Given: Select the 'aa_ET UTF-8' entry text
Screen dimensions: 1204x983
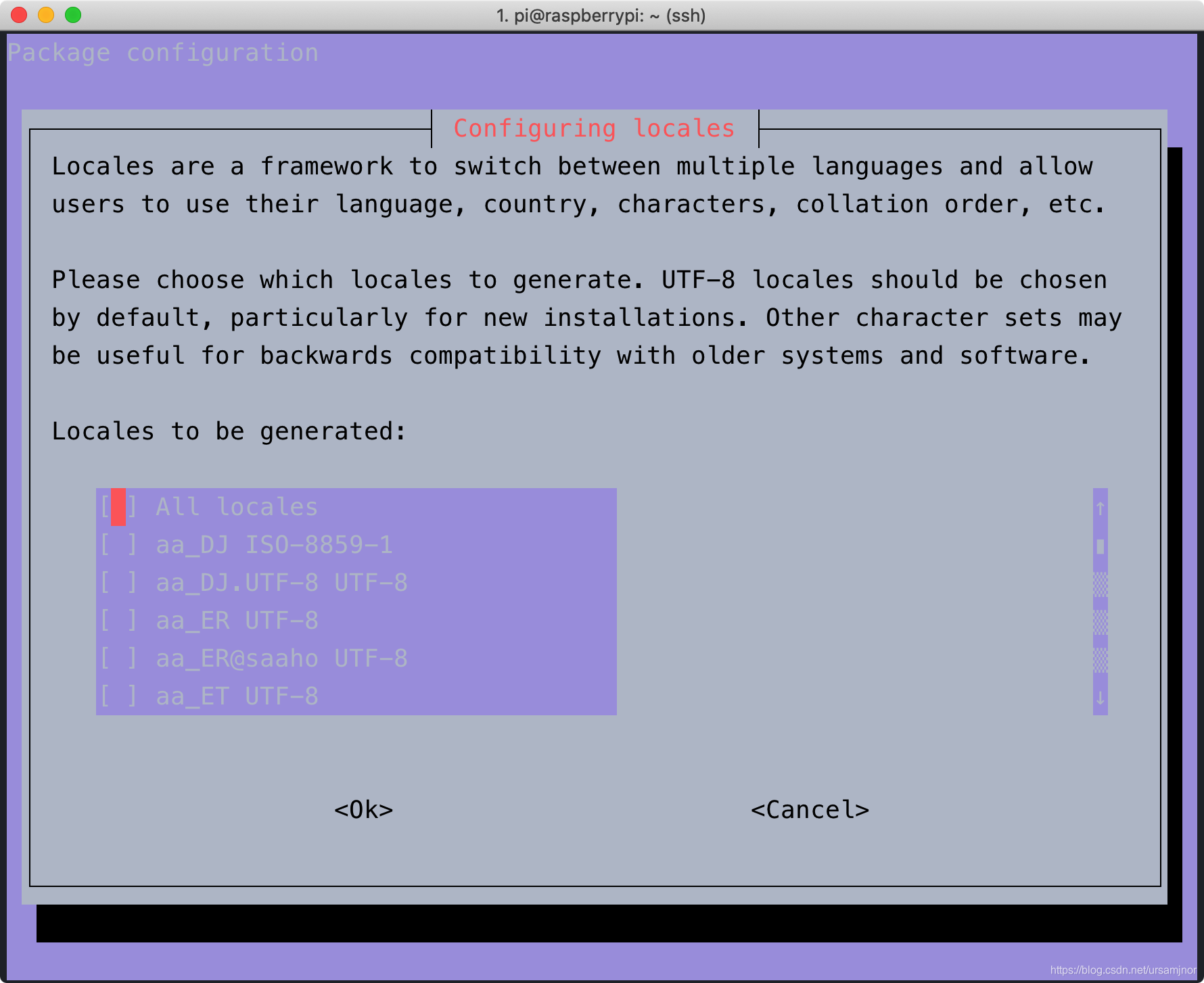Looking at the screenshot, I should [237, 696].
